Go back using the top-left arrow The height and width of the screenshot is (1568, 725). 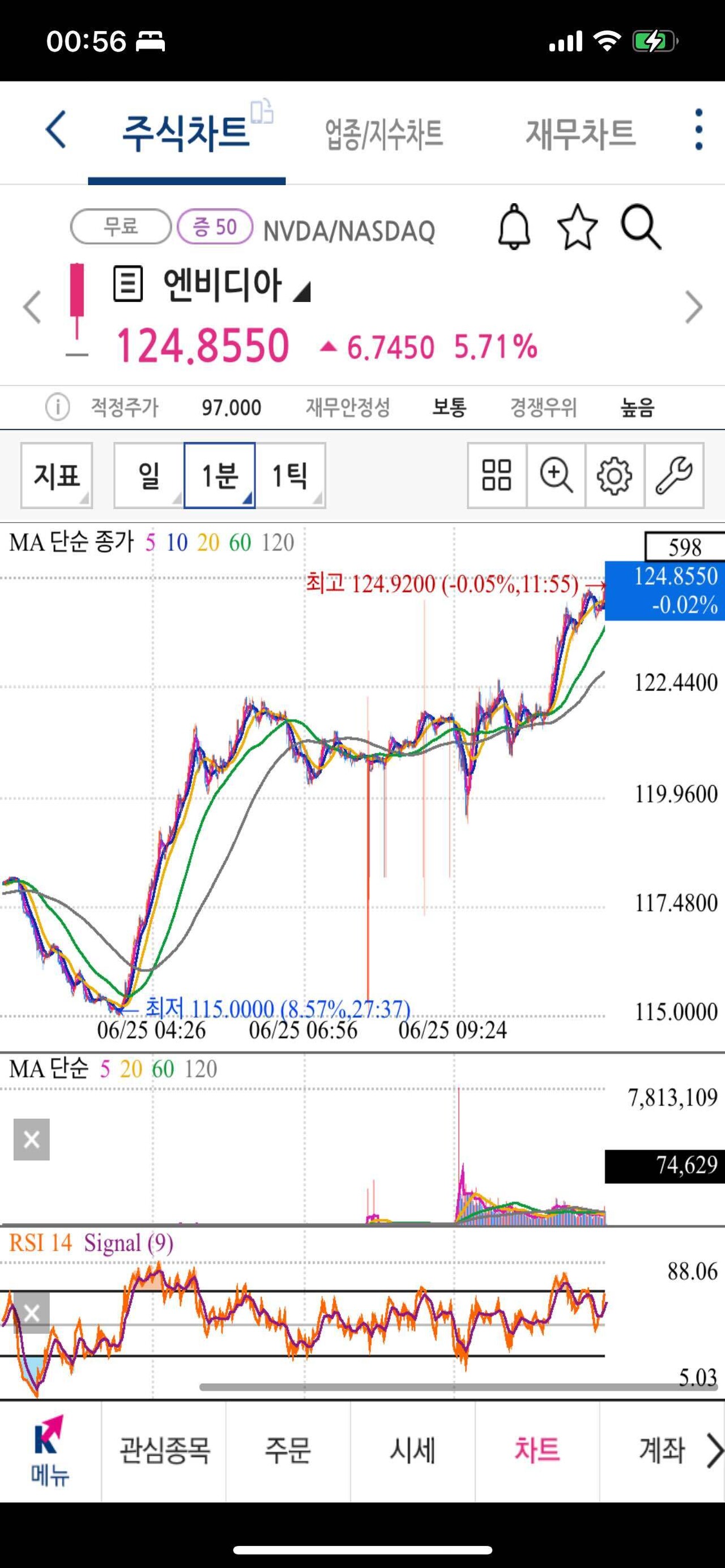click(56, 130)
